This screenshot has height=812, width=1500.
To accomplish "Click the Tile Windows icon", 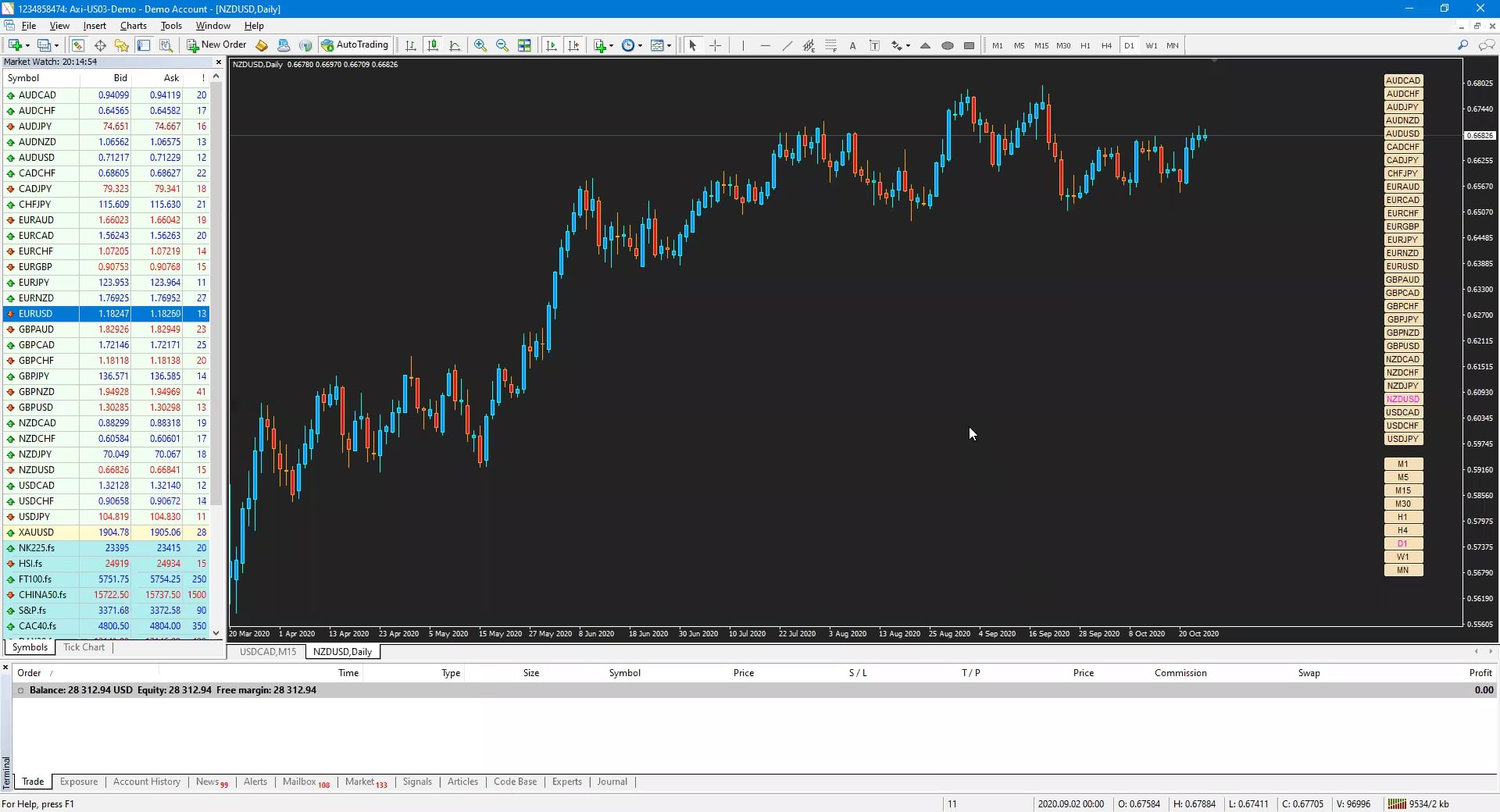I will click(x=524, y=45).
